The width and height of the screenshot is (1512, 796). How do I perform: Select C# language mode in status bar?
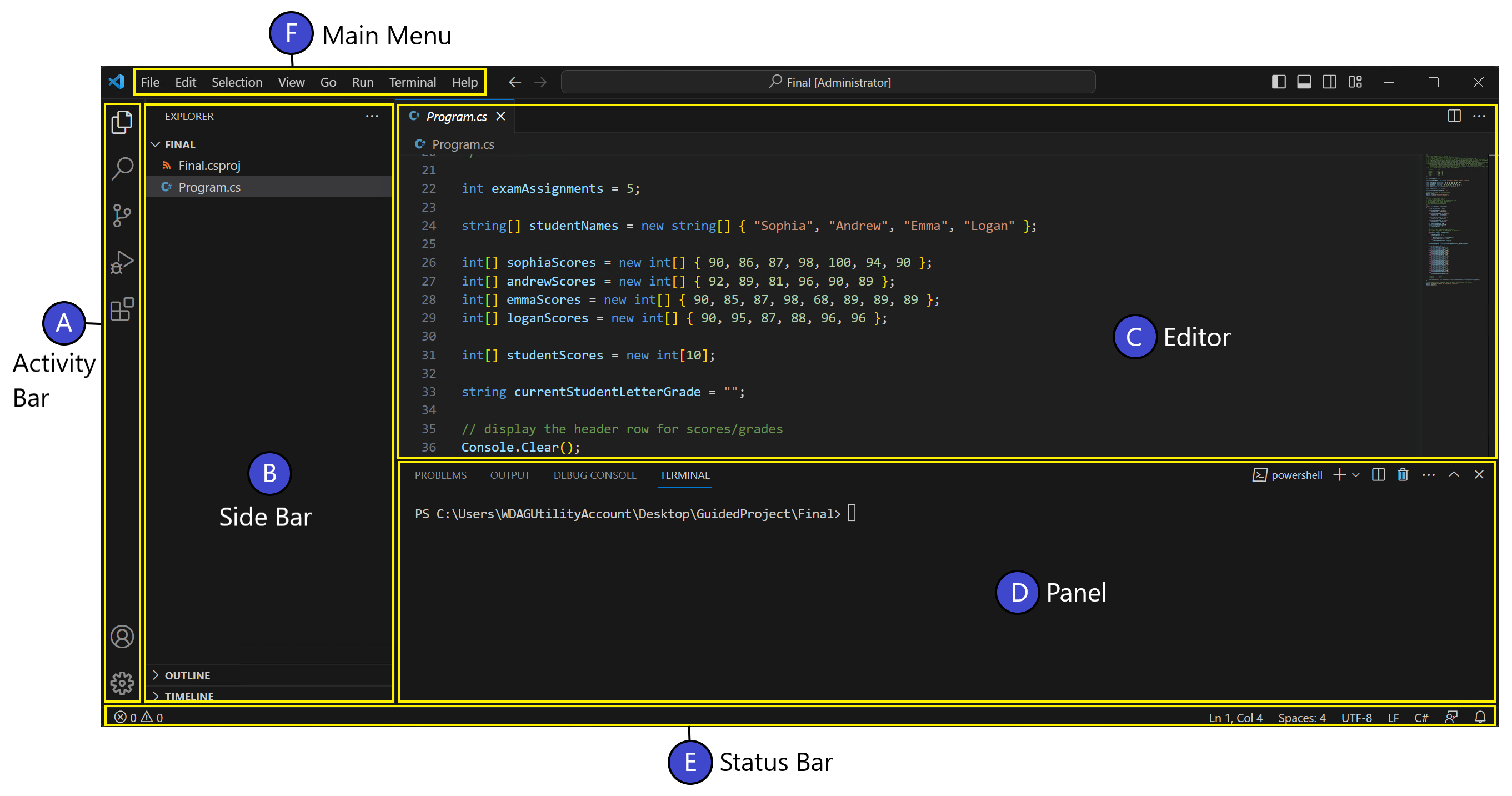point(1421,717)
